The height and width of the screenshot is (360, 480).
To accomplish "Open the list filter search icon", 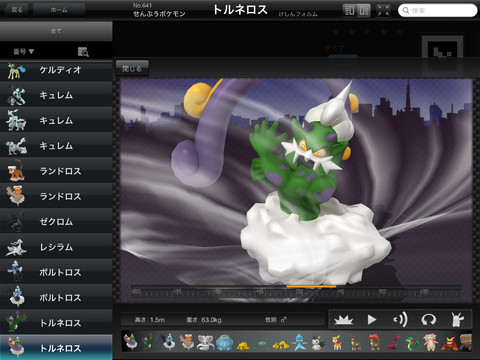I will [83, 52].
